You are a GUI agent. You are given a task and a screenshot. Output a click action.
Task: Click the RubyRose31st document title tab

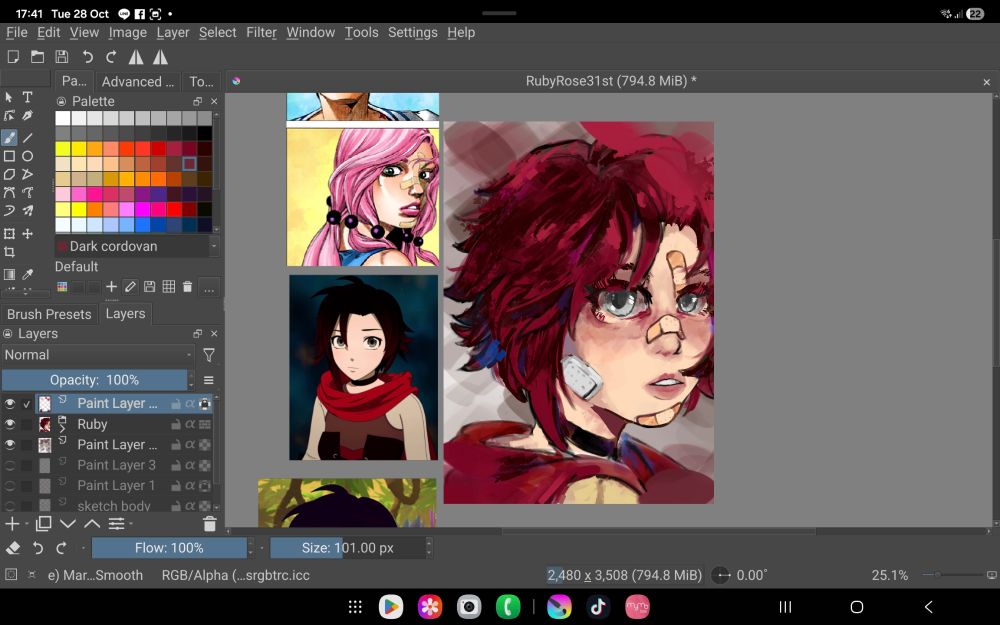pyautogui.click(x=611, y=81)
